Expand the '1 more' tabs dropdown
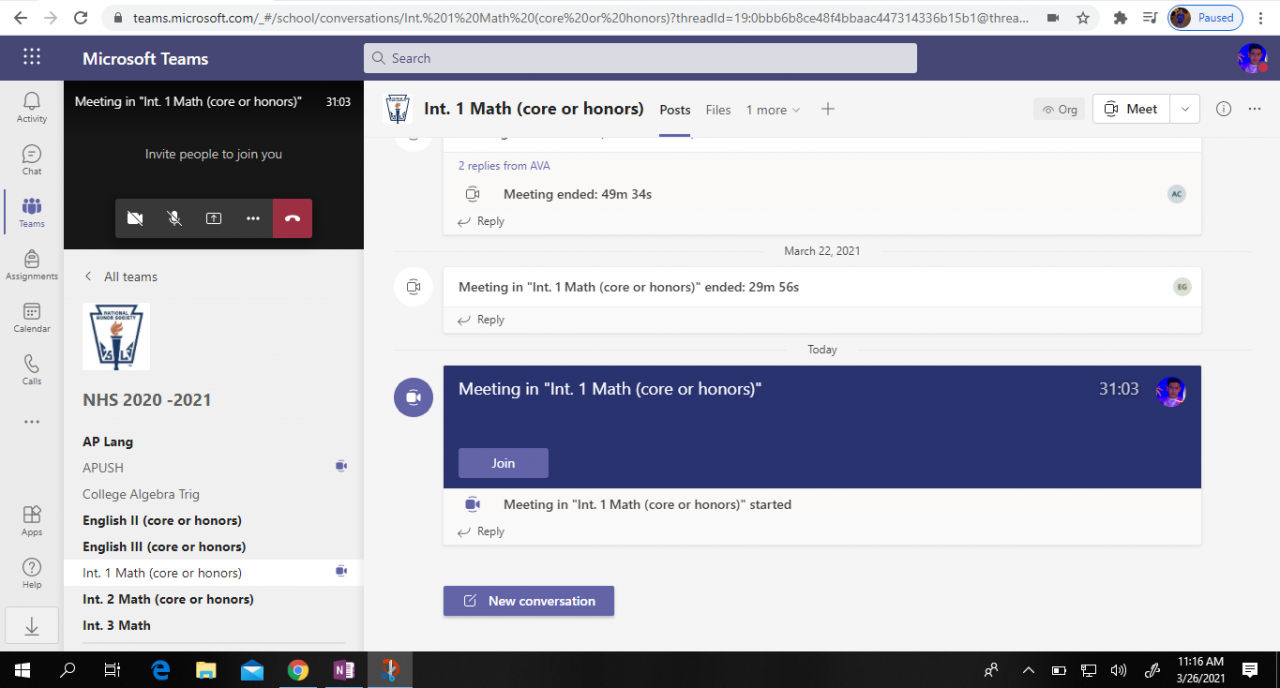Image resolution: width=1280 pixels, height=688 pixels. click(x=773, y=110)
